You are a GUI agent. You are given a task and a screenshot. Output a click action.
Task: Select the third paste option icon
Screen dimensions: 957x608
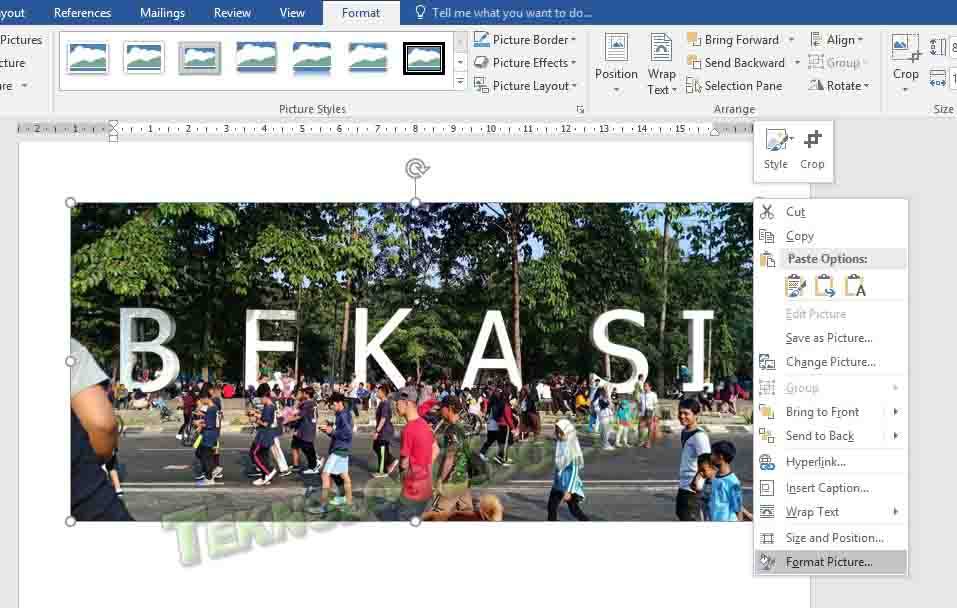click(854, 286)
